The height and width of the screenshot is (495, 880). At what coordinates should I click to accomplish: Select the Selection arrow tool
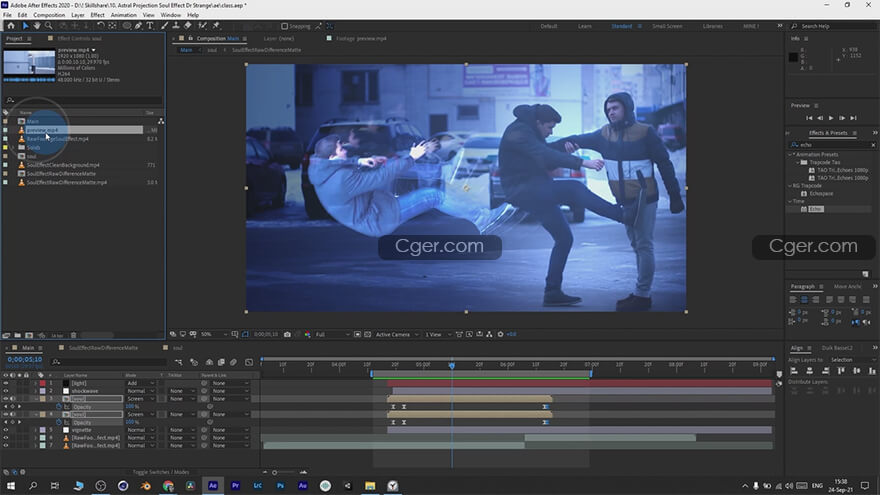click(25, 26)
